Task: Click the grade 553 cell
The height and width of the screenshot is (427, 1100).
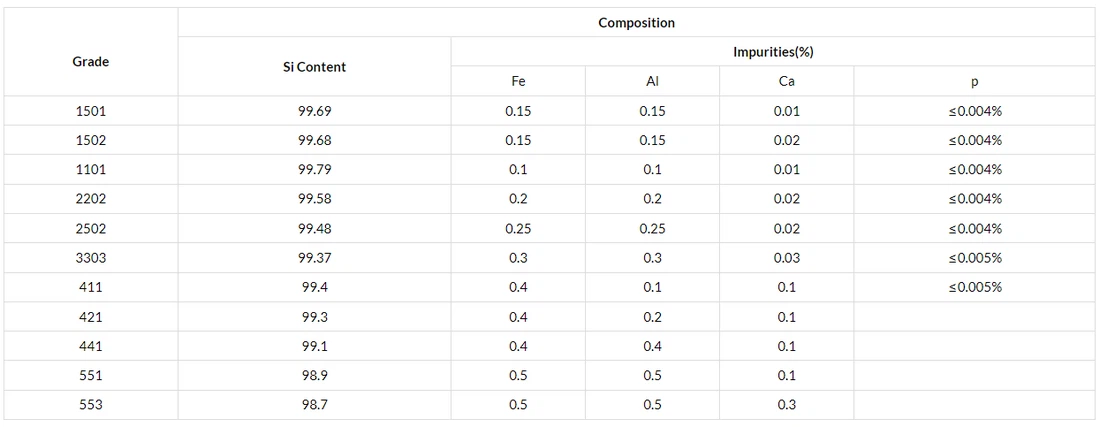Action: point(91,405)
